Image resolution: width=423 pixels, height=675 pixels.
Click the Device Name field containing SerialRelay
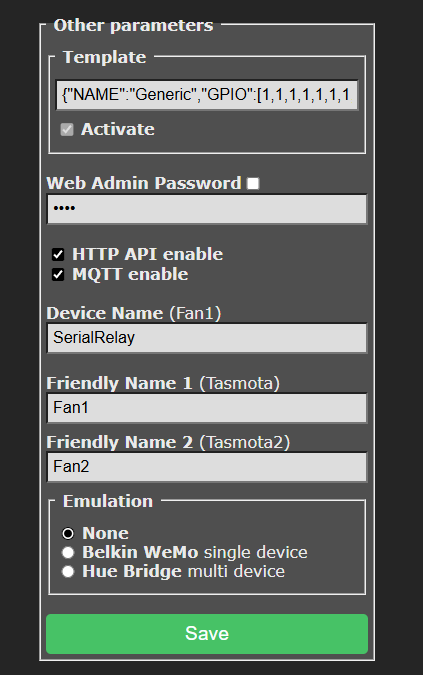[x=207, y=338]
